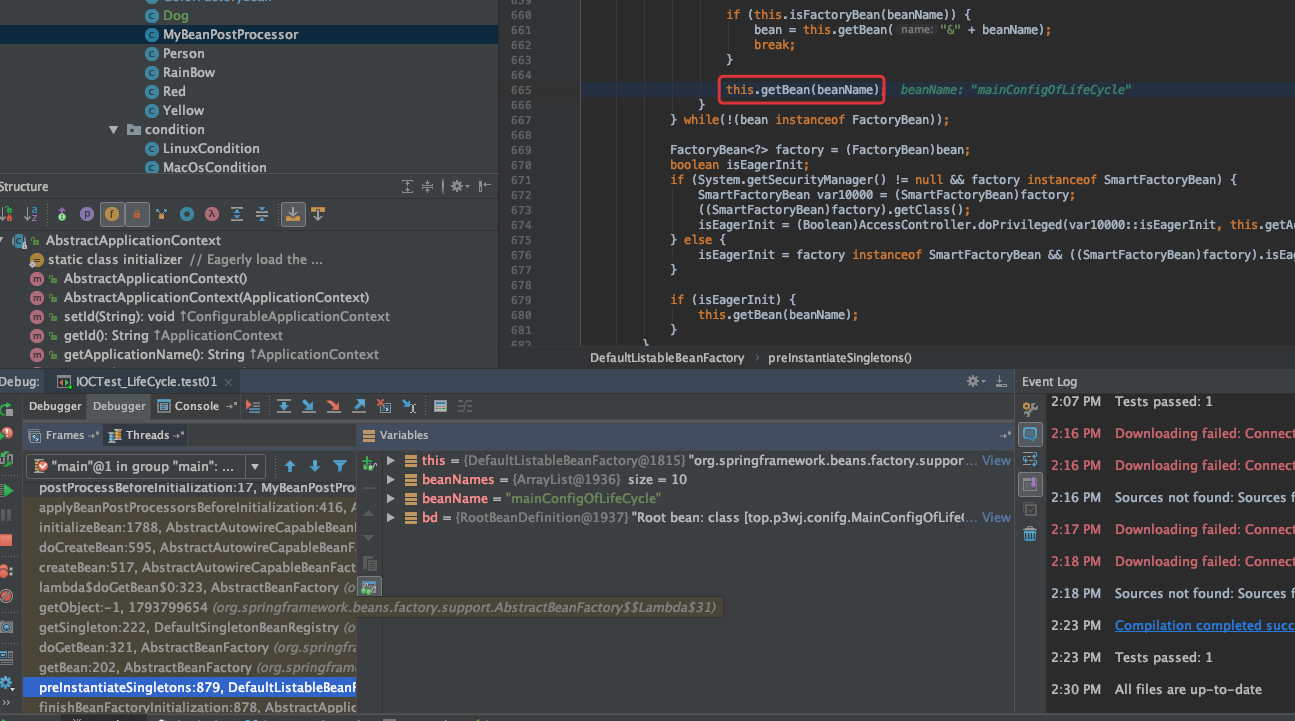Click next frame down arrow

click(x=315, y=466)
